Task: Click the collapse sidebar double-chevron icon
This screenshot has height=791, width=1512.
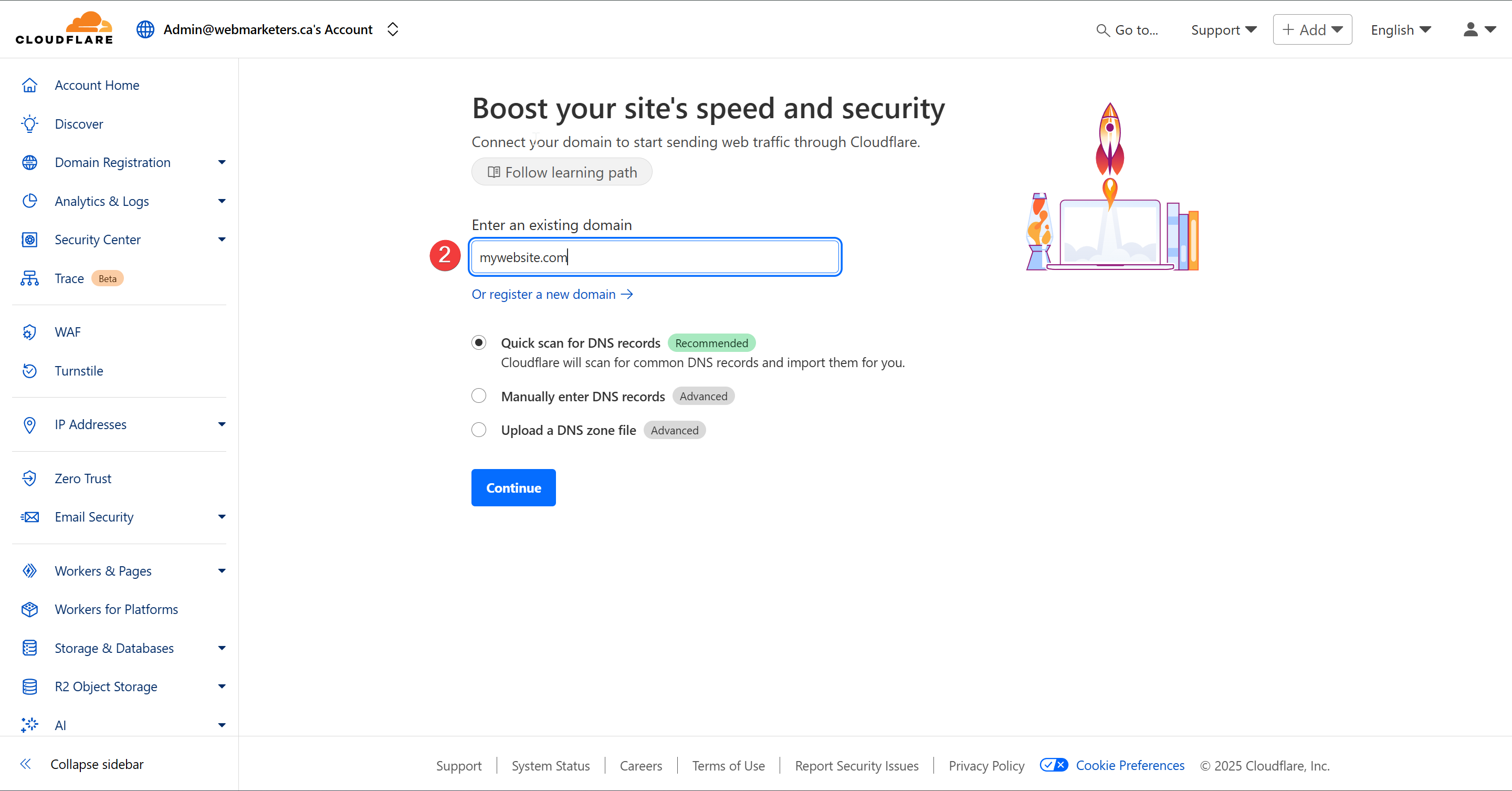Action: pos(25,764)
